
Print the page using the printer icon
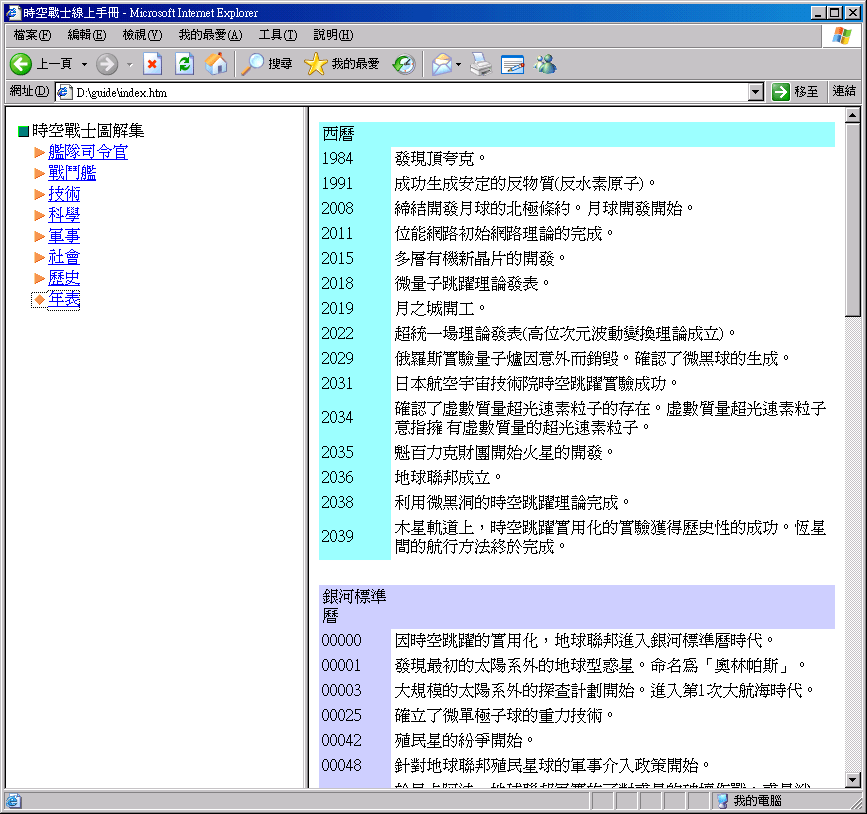pos(481,64)
